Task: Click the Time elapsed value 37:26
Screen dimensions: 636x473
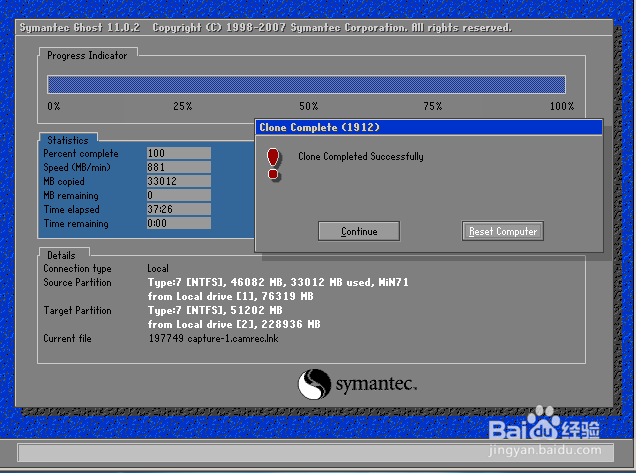Action: [x=179, y=209]
